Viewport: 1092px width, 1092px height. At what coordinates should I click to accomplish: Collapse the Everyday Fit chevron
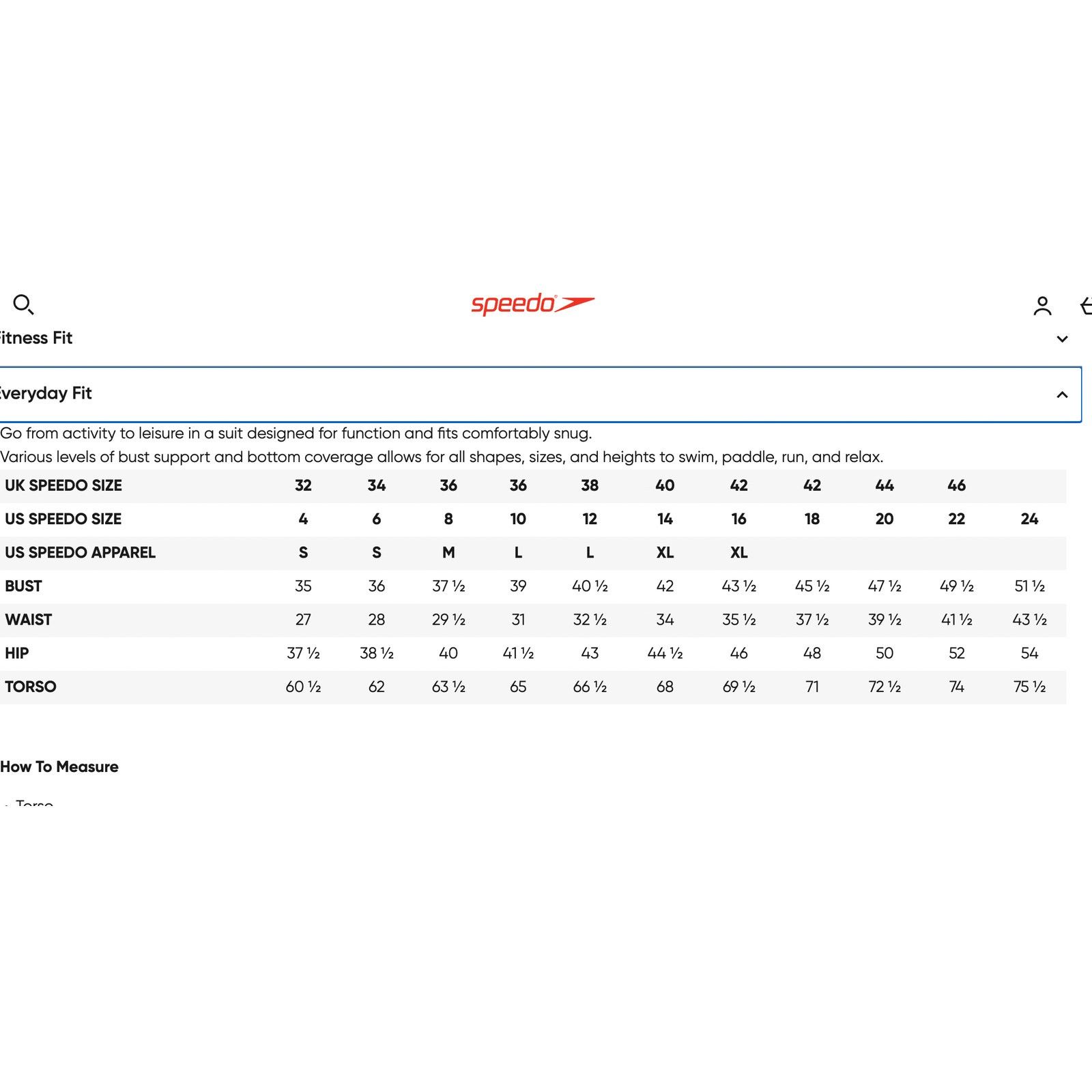[x=1062, y=394]
